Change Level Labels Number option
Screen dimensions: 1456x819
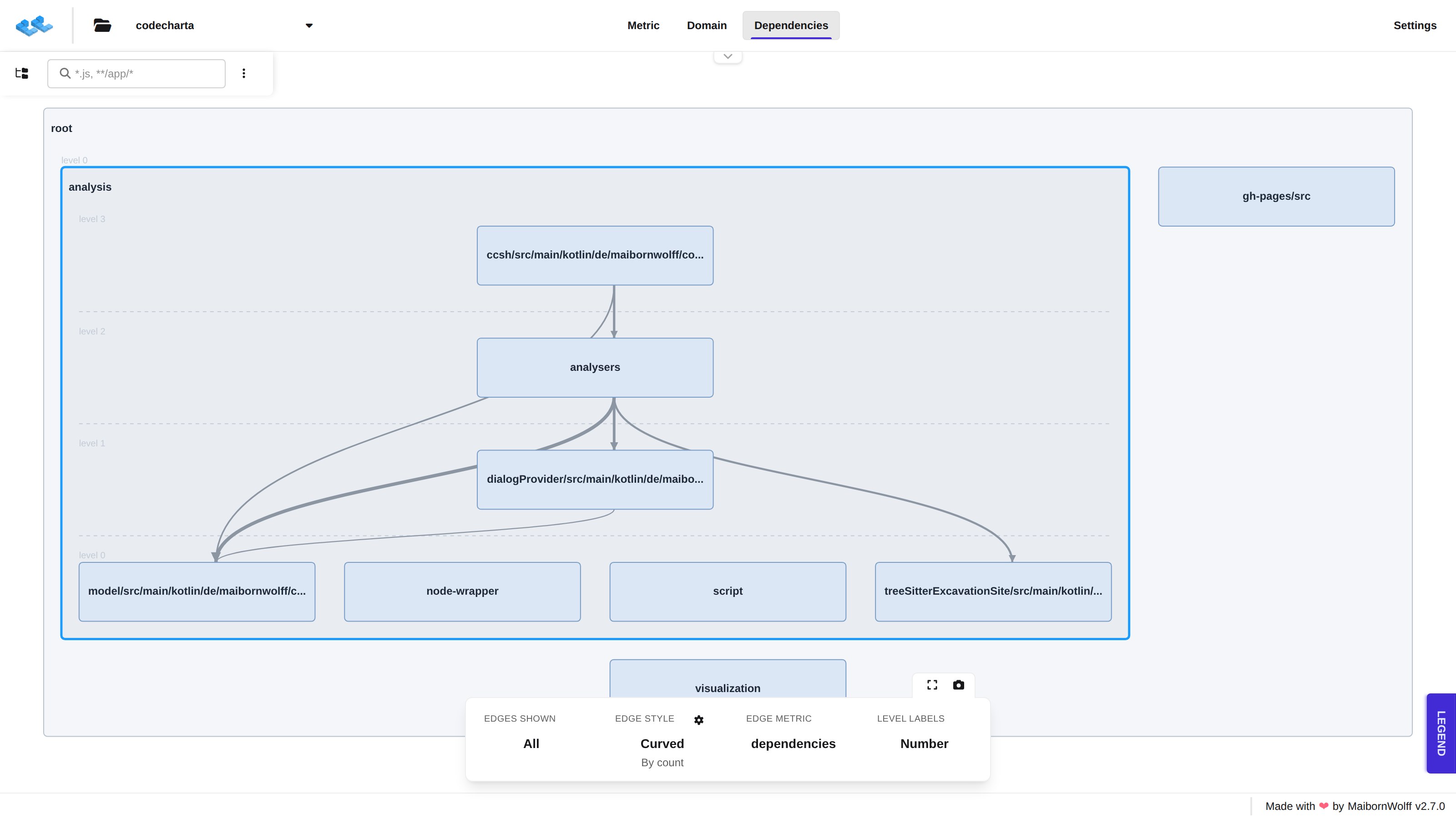click(x=924, y=744)
